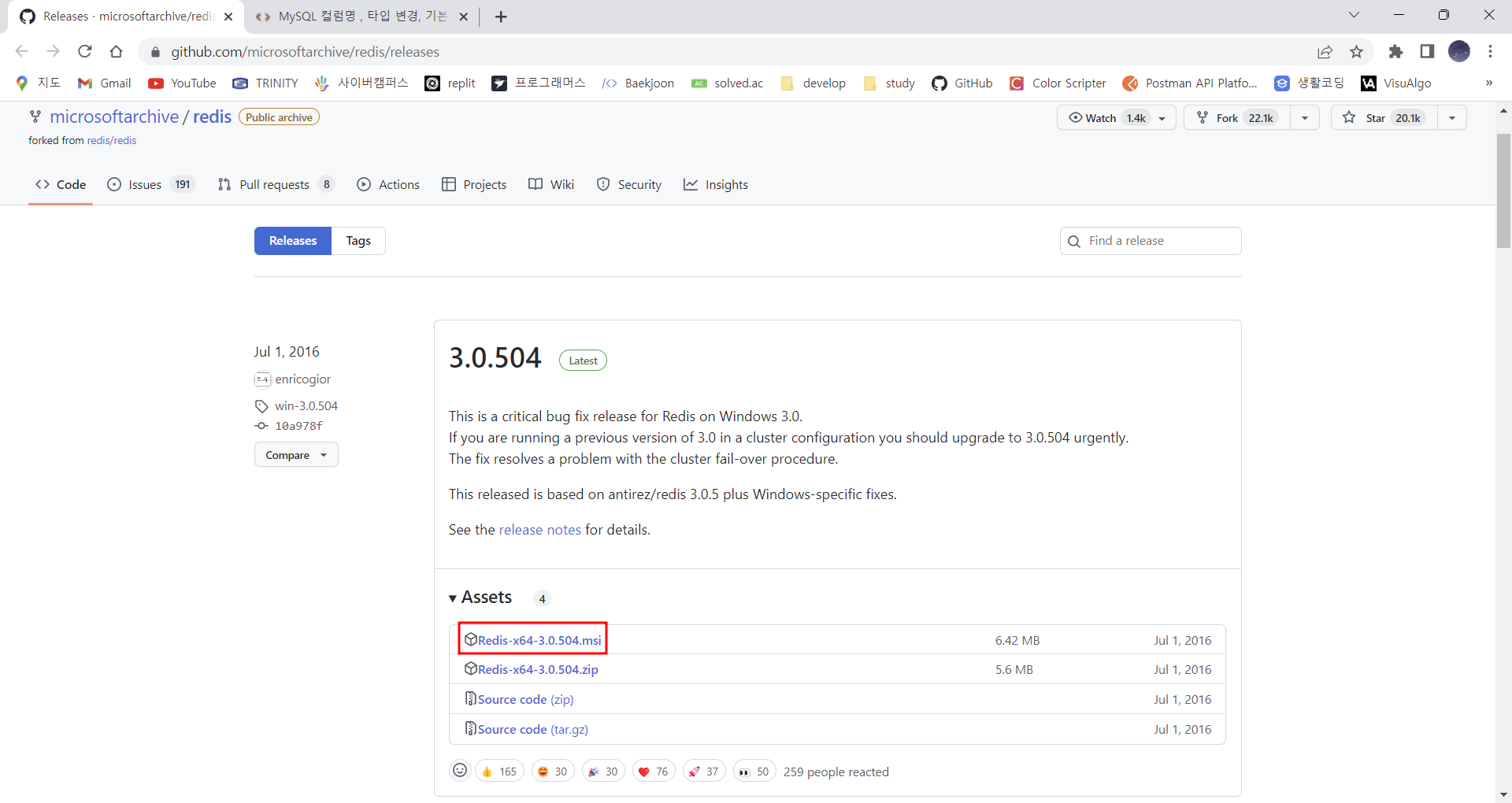This screenshot has height=803, width=1512.
Task: Open the Chrome three-dot menu
Action: pyautogui.click(x=1490, y=51)
